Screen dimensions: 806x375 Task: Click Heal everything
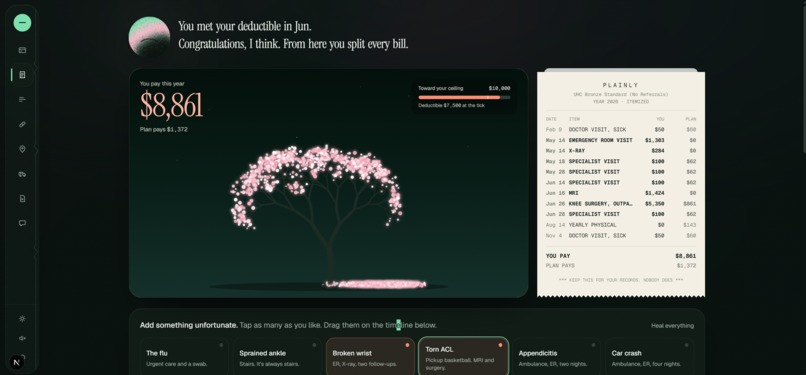click(672, 326)
